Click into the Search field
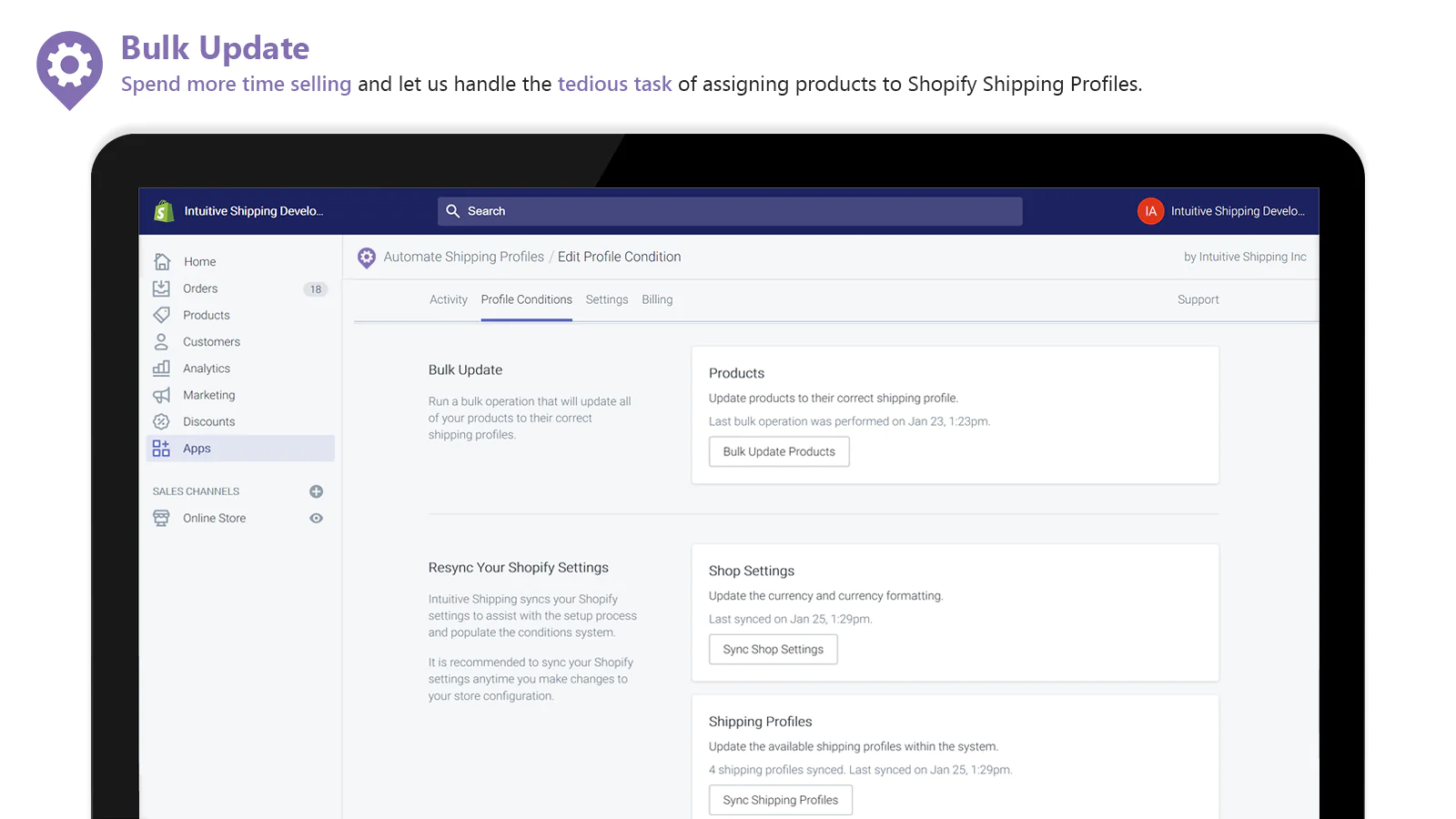The image size is (1456, 819). pos(729,211)
